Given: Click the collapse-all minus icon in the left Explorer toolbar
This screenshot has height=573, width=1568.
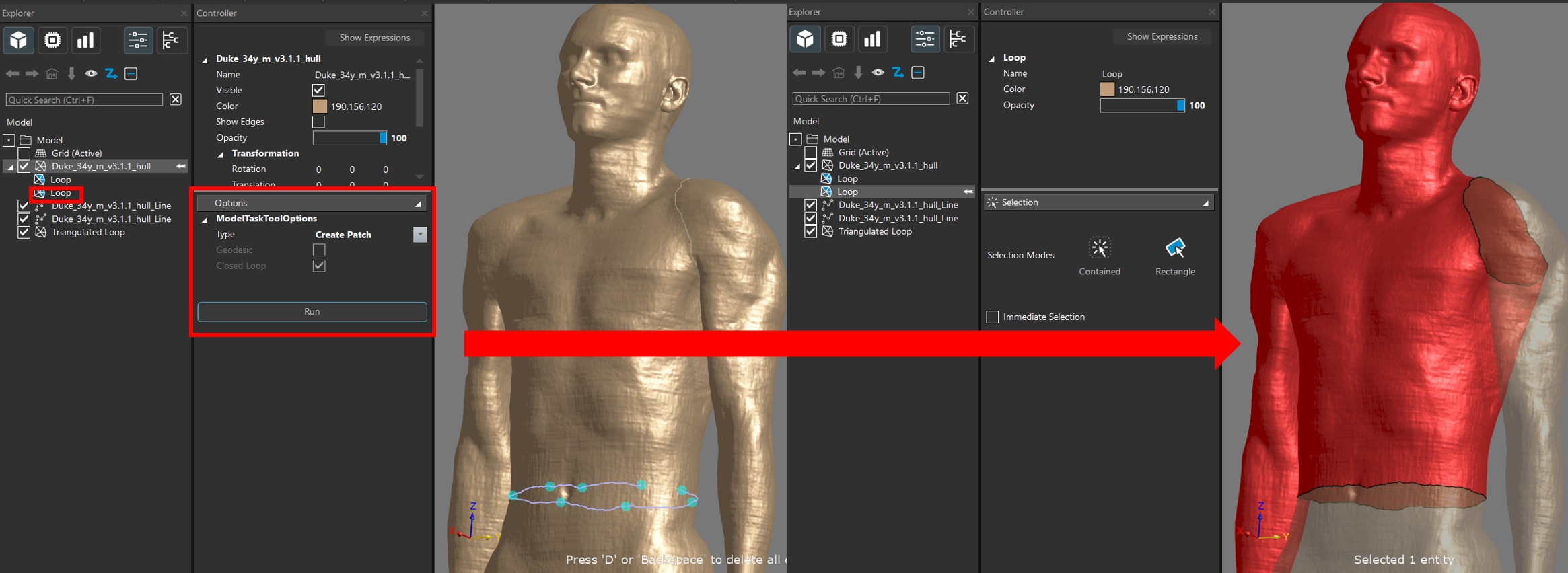Looking at the screenshot, I should coord(131,73).
